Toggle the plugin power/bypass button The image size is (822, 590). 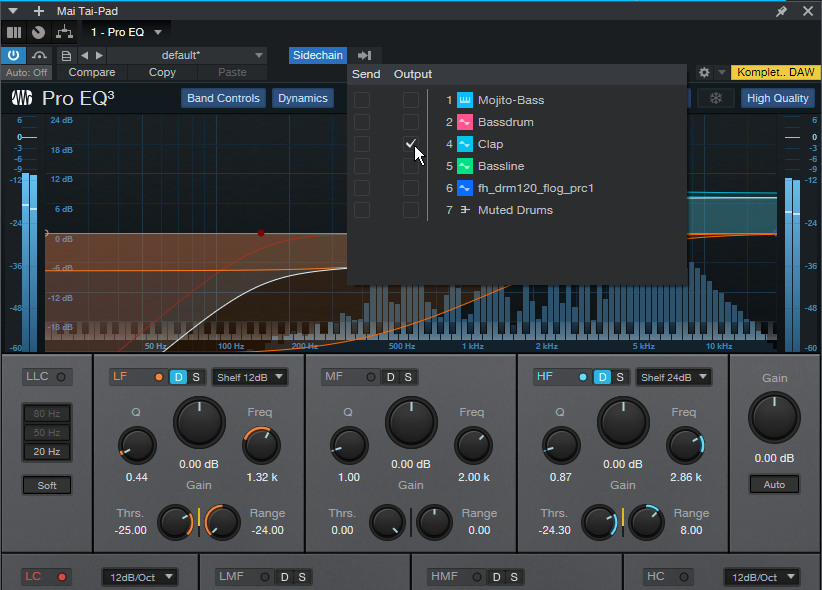(15, 55)
